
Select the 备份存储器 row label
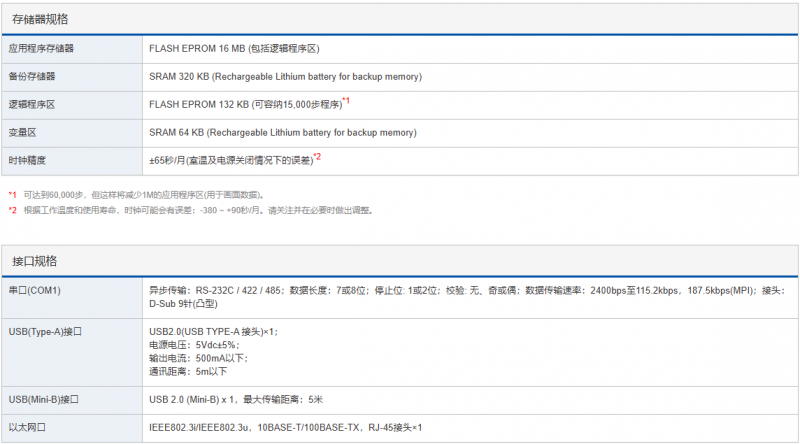pyautogui.click(x=32, y=76)
